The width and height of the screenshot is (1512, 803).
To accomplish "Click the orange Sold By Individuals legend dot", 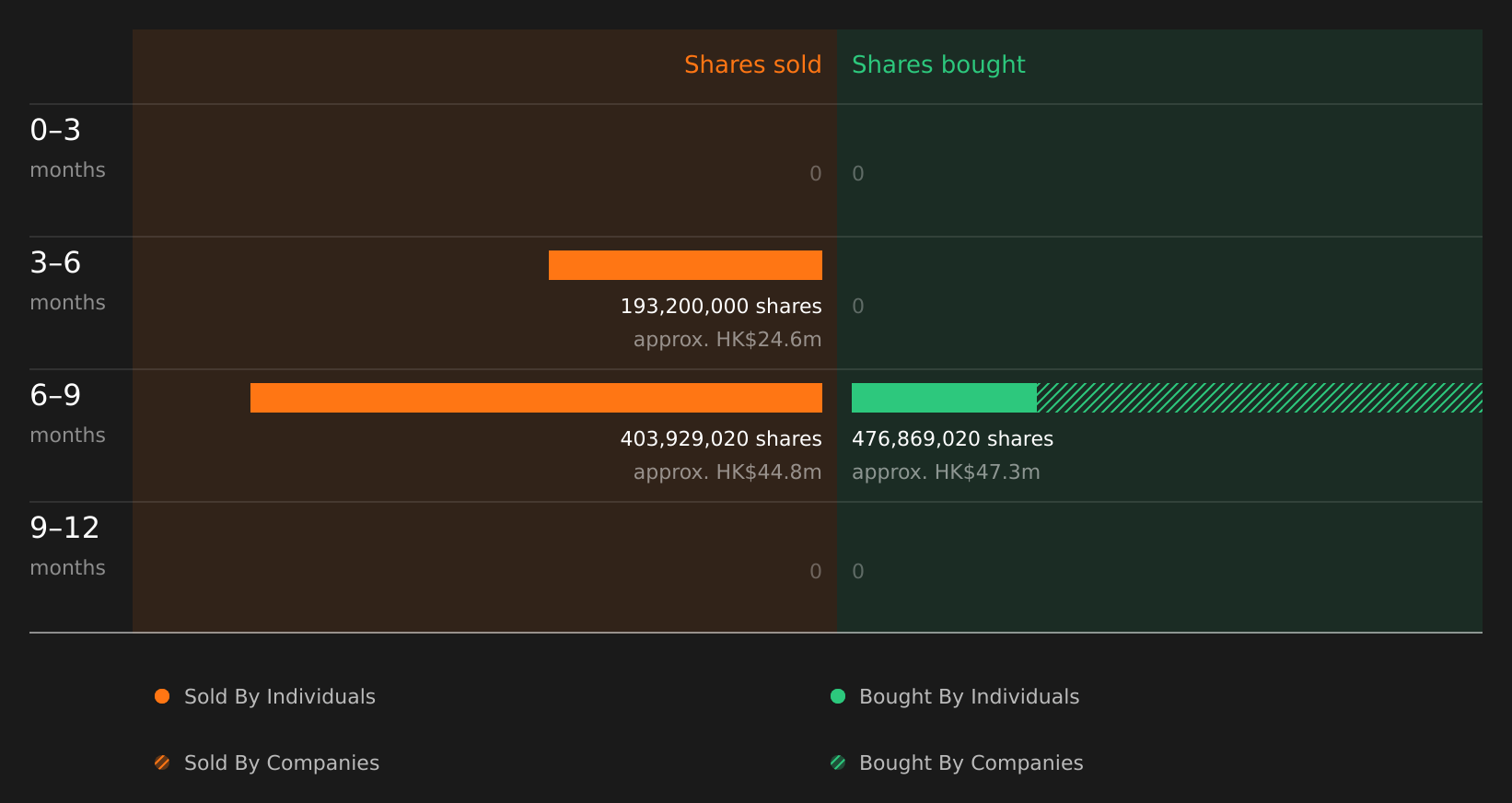I will [x=162, y=696].
